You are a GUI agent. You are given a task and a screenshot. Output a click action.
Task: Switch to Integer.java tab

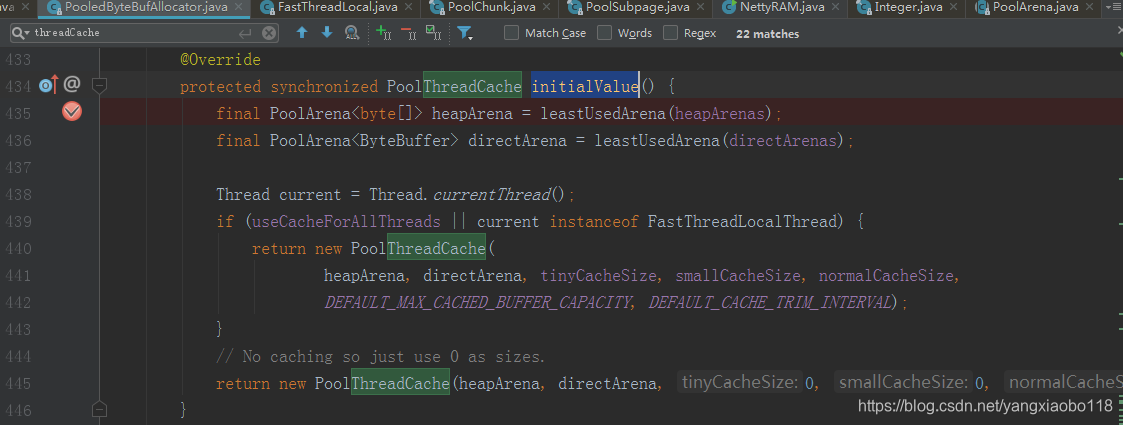point(907,8)
